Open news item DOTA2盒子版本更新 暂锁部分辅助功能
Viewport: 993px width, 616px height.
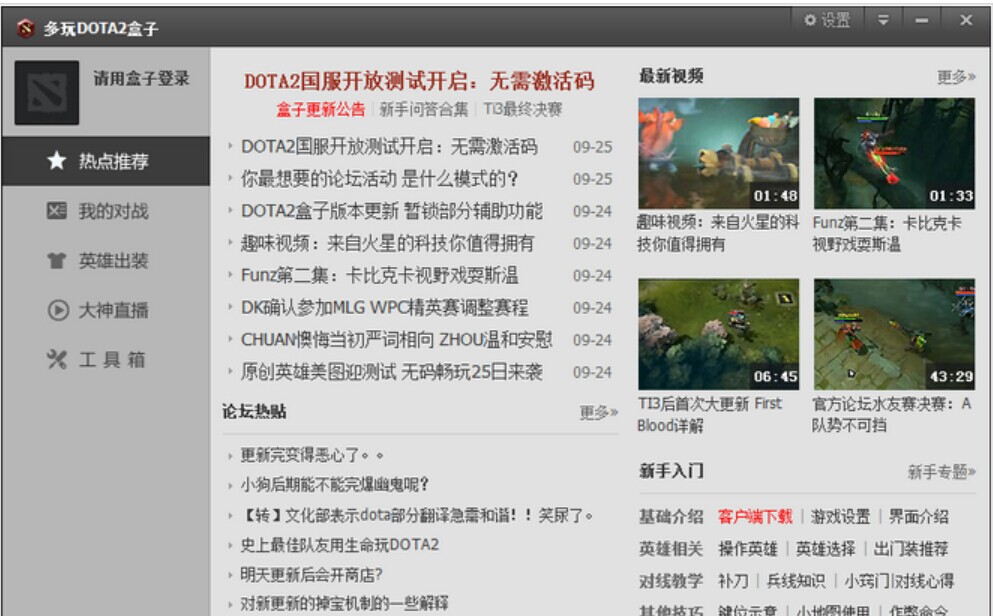(391, 211)
